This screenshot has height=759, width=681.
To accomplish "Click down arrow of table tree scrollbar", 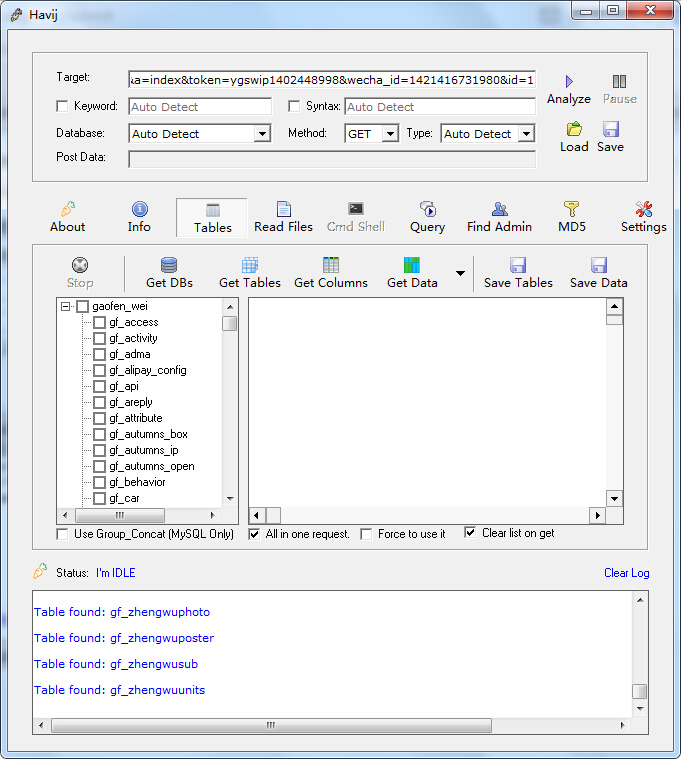I will point(230,499).
